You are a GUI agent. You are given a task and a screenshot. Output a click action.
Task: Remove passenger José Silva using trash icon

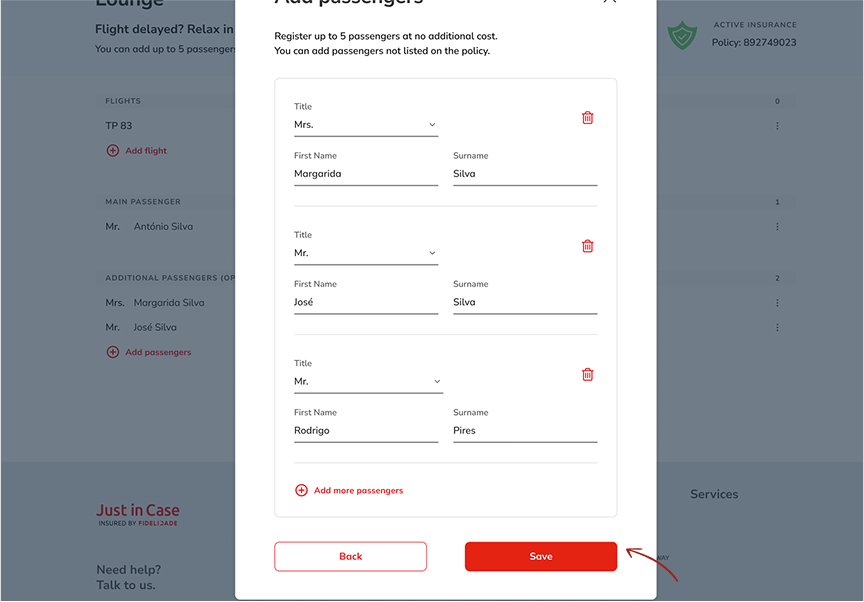(587, 246)
